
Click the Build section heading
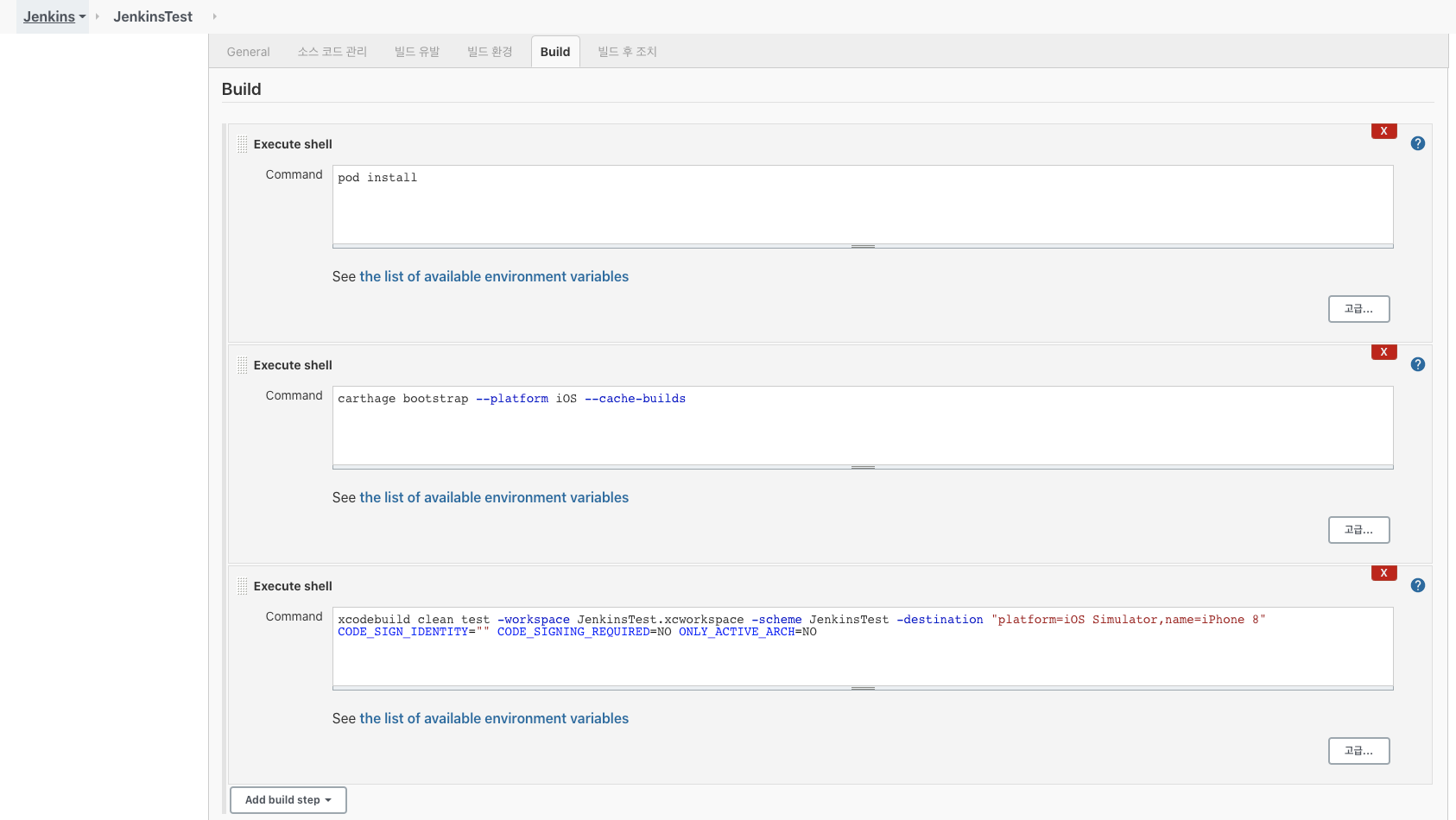tap(241, 89)
